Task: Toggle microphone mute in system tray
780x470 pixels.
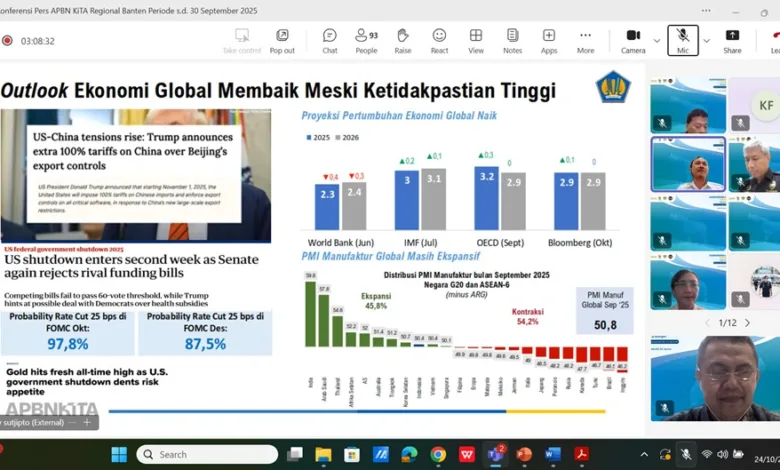Action: (686, 454)
